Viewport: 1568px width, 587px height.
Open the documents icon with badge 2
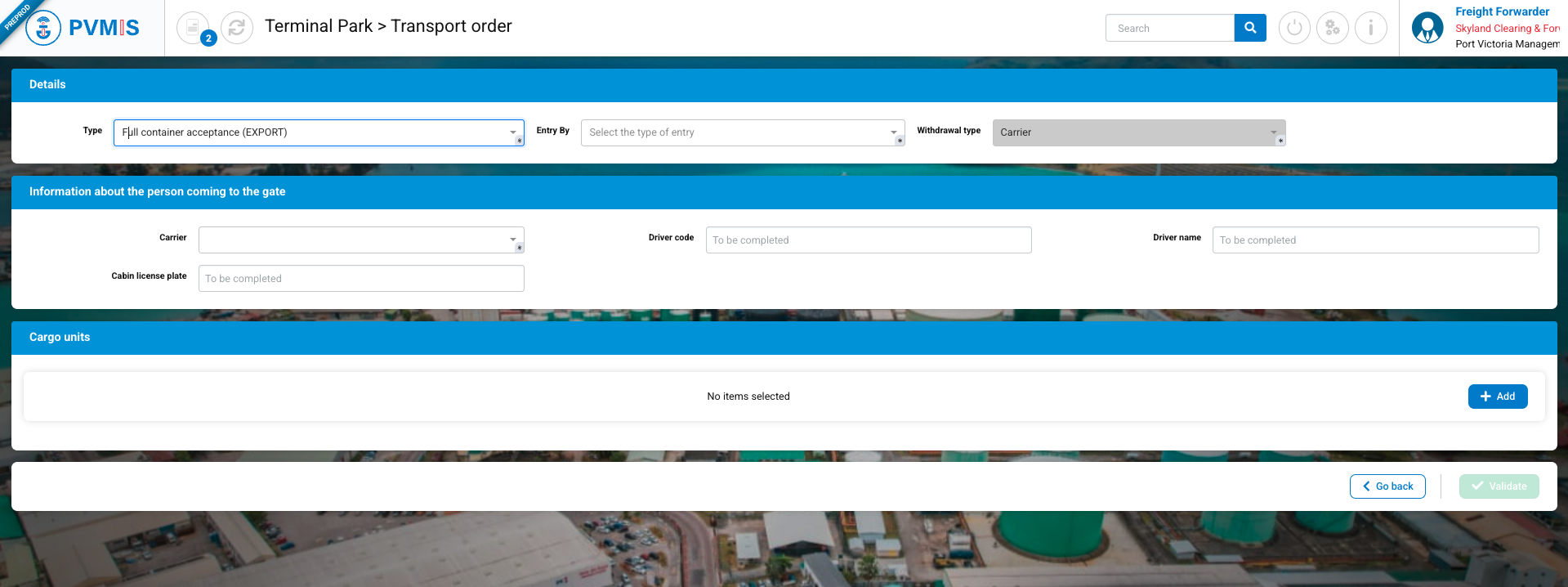click(193, 28)
